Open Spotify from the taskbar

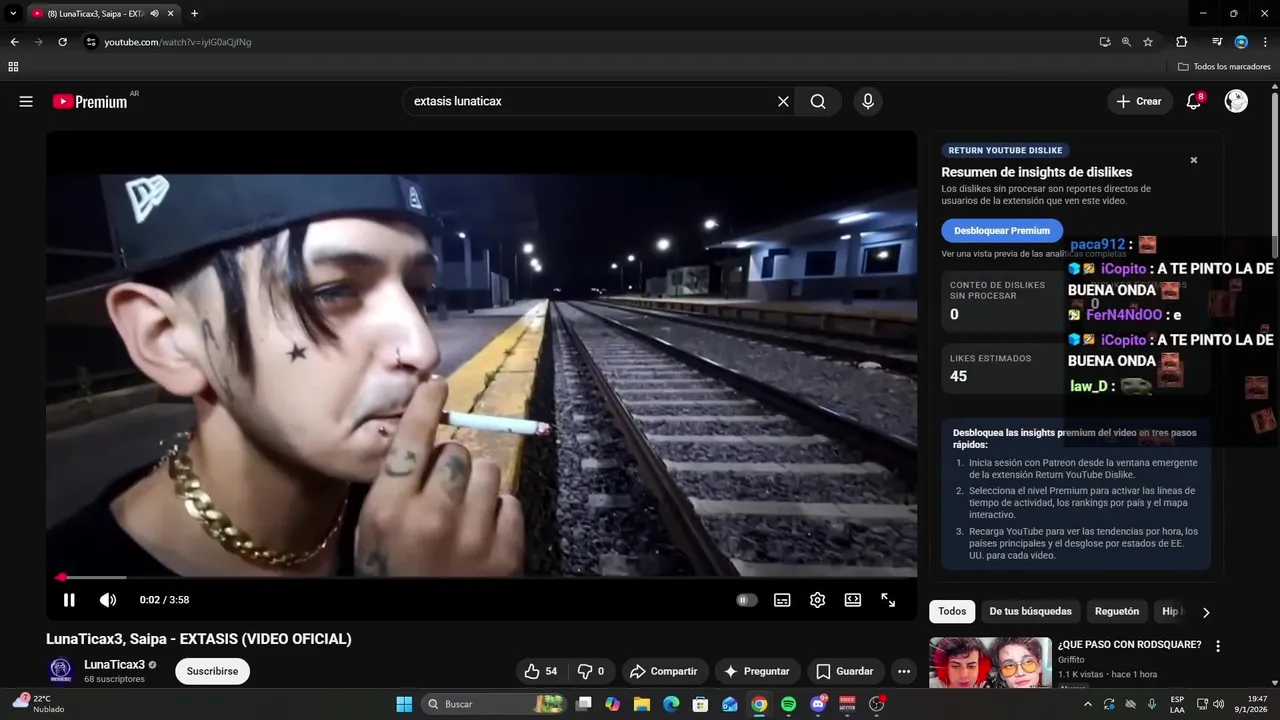pyautogui.click(x=788, y=704)
